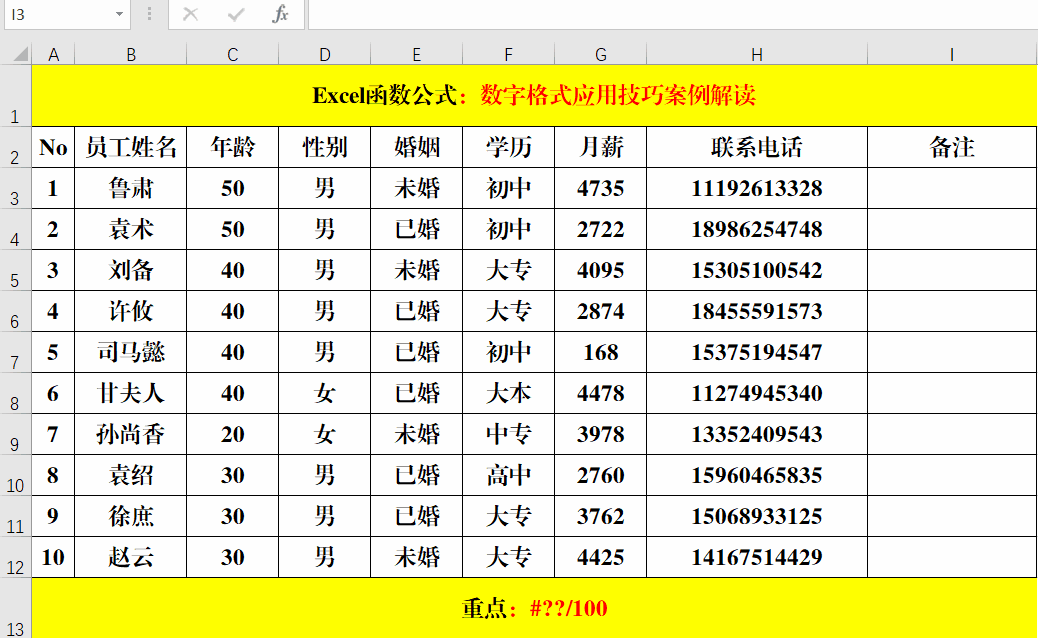
Task: Click the '月薪' header cell
Action: point(600,147)
